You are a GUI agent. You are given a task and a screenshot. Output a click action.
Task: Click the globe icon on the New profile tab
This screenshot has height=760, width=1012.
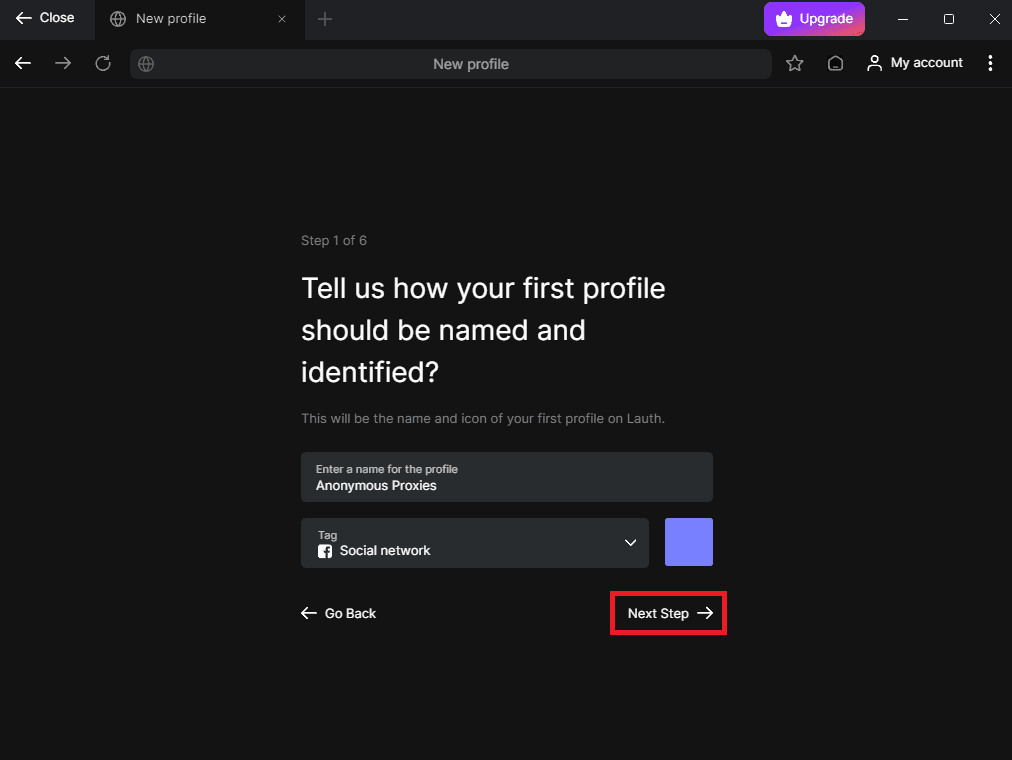[118, 18]
